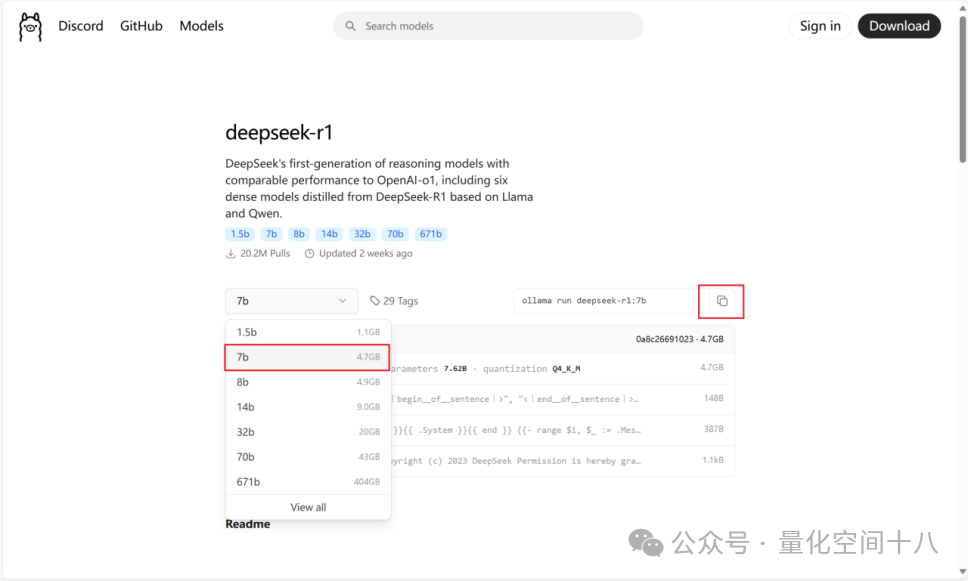Select the 671b blue tag badge

pos(431,234)
